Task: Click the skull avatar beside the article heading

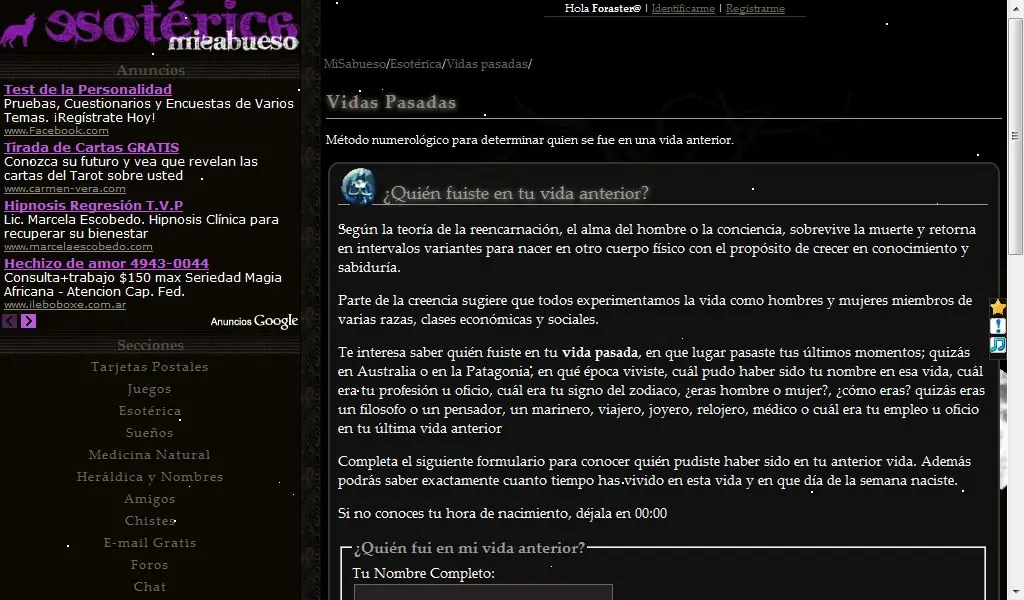Action: [x=357, y=187]
